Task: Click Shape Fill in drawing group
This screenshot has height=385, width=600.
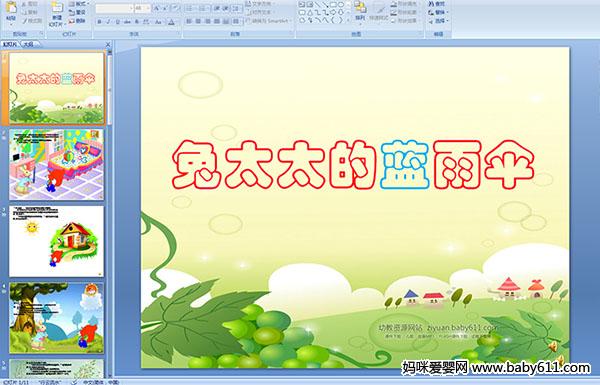Action: pyautogui.click(x=404, y=4)
